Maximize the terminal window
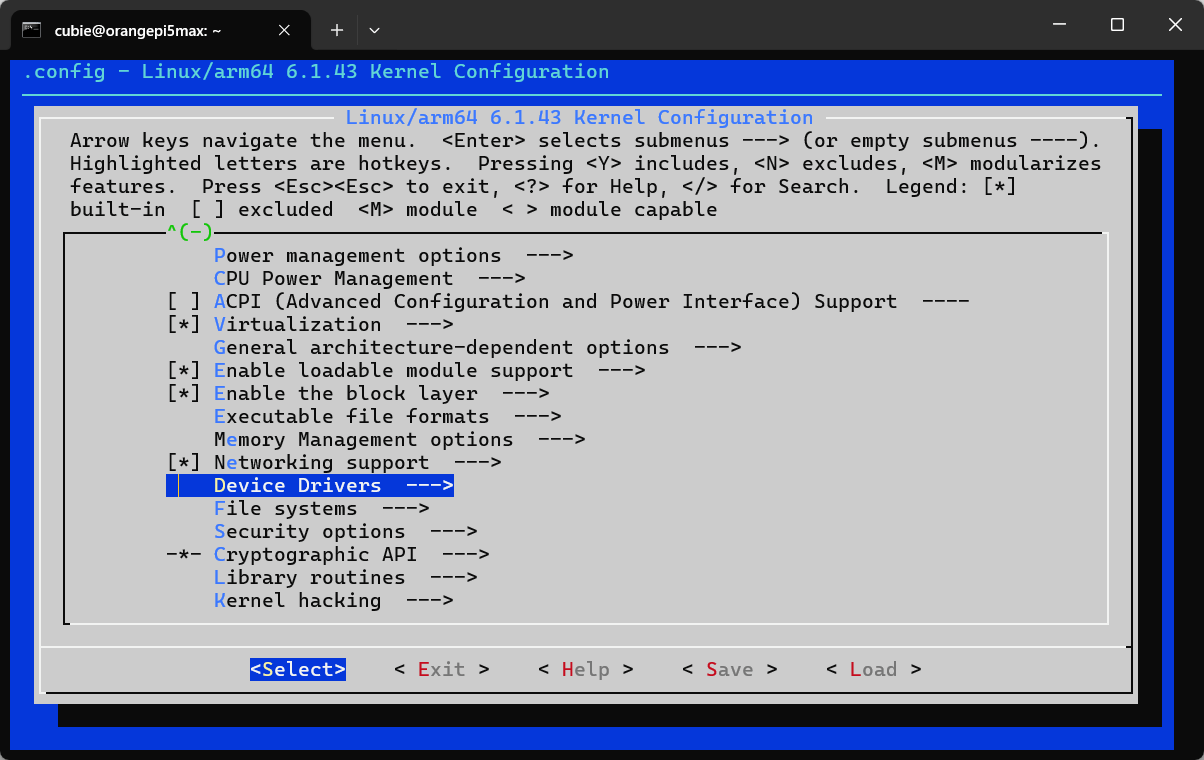This screenshot has width=1204, height=760. point(1118,24)
